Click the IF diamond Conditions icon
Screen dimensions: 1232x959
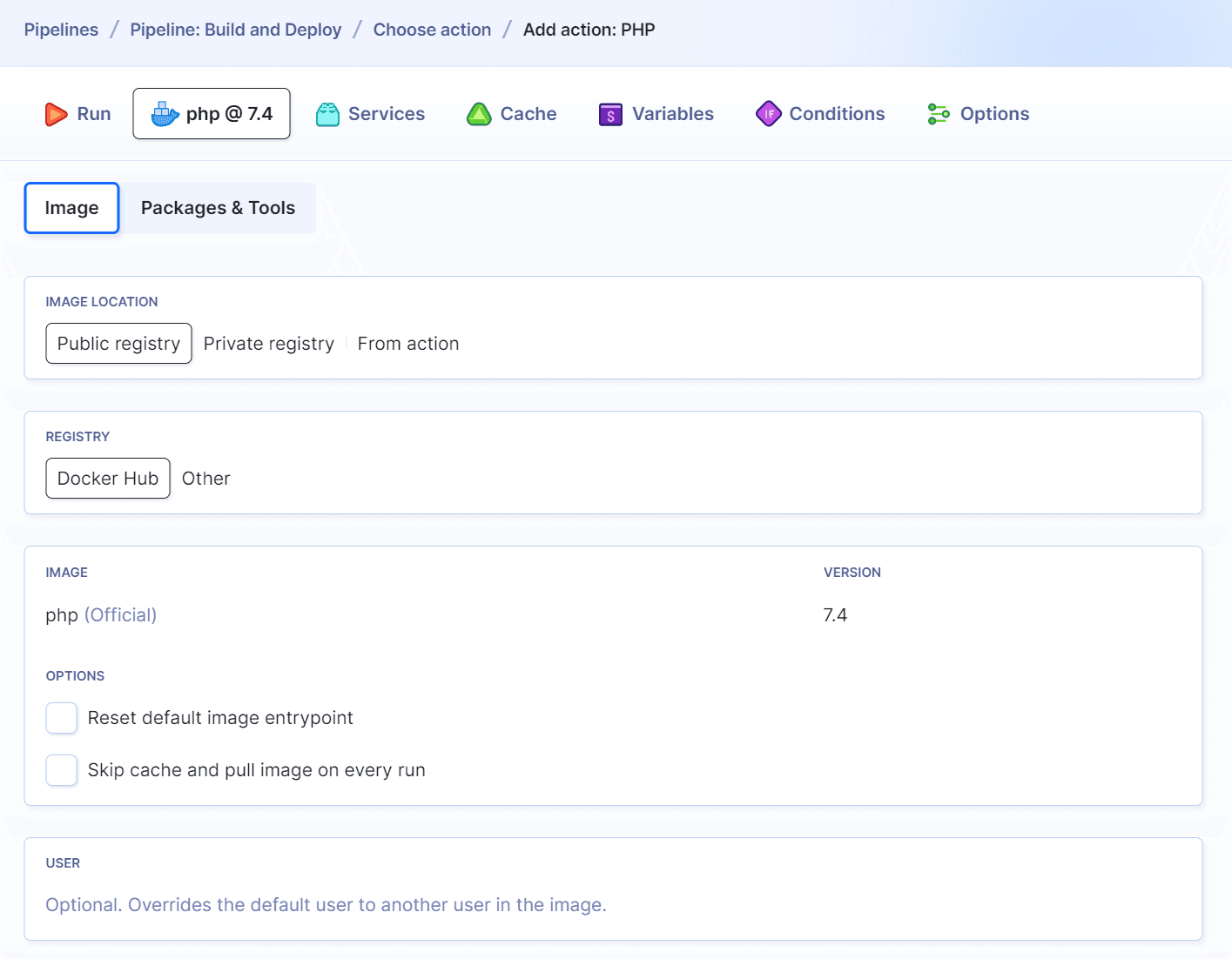click(x=769, y=113)
